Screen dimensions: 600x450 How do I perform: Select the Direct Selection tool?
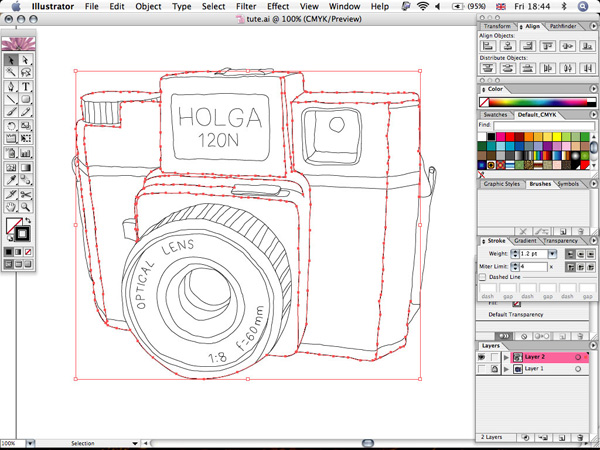click(25, 60)
